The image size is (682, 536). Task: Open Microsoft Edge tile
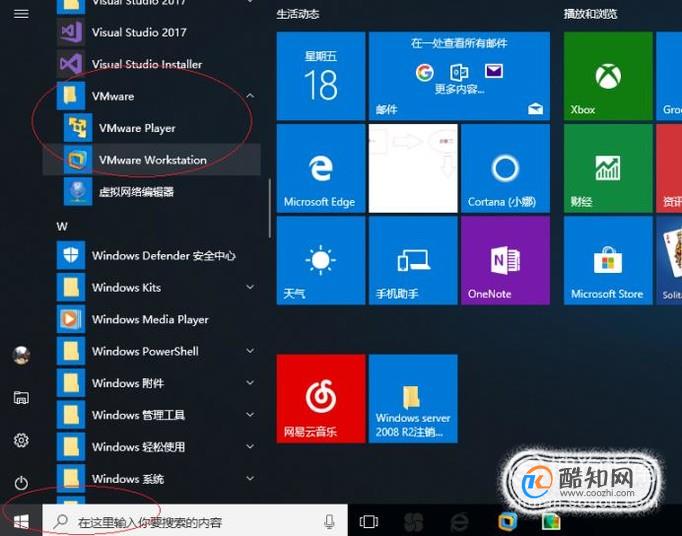point(321,168)
